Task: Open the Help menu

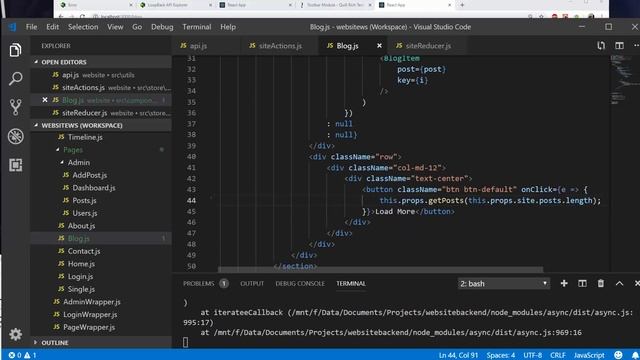Action: (x=228, y=27)
